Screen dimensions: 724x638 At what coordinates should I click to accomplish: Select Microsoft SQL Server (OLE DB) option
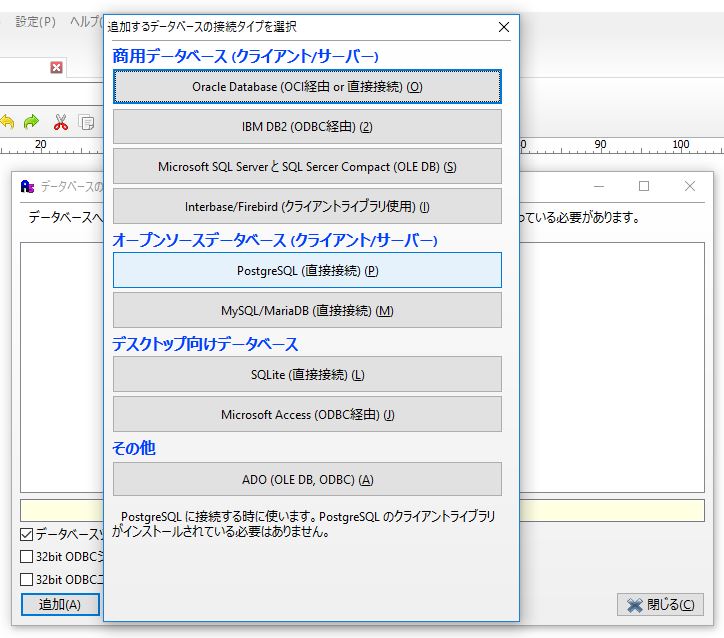coord(307,167)
